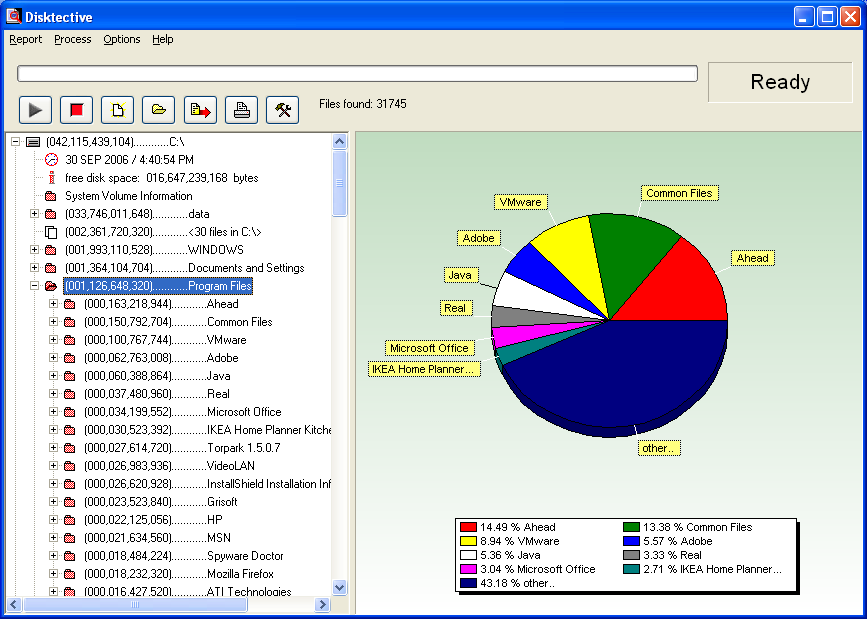
Task: Expand the Real folder node
Action: [54, 393]
